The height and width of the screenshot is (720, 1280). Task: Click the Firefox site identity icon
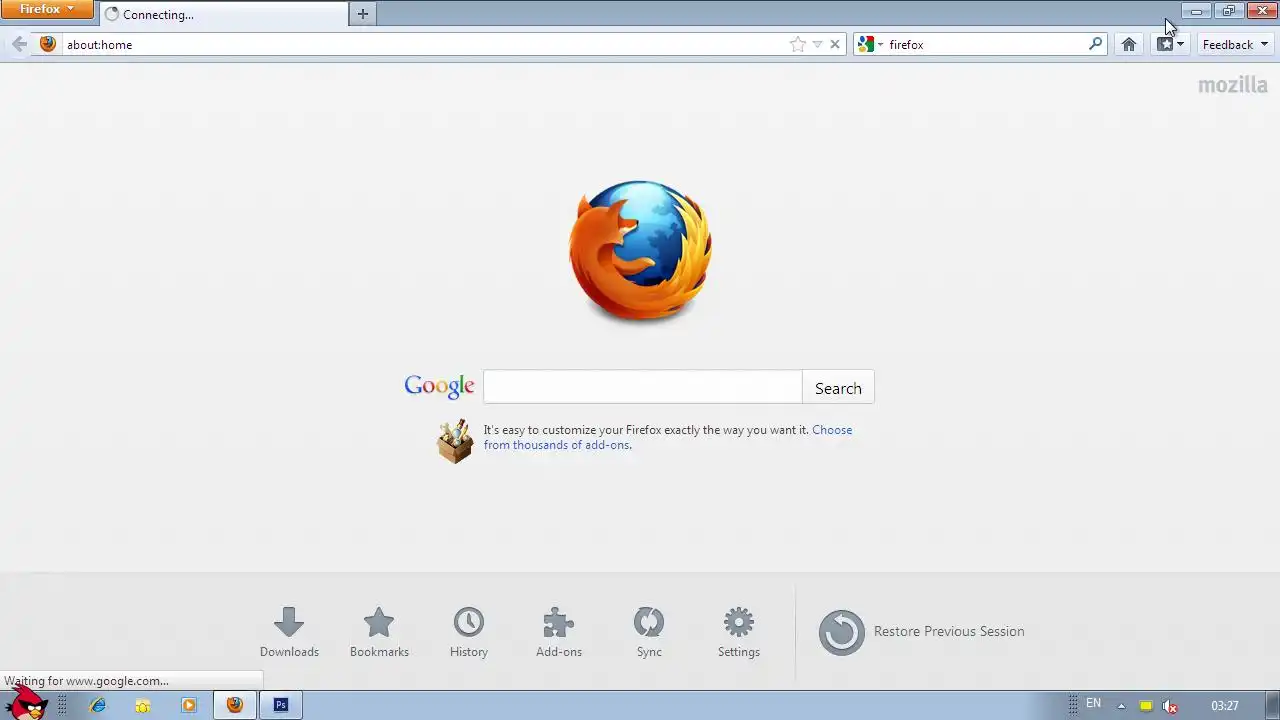tap(47, 44)
